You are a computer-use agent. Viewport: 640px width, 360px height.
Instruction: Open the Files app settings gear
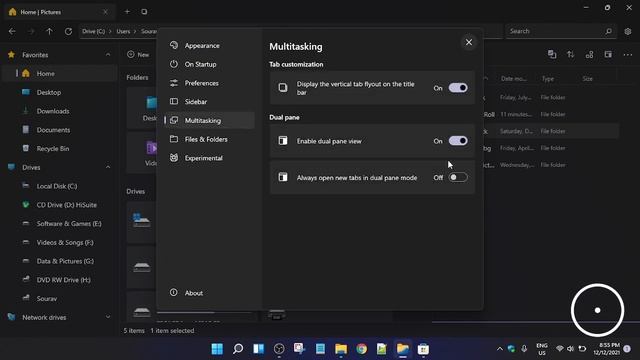(628, 31)
